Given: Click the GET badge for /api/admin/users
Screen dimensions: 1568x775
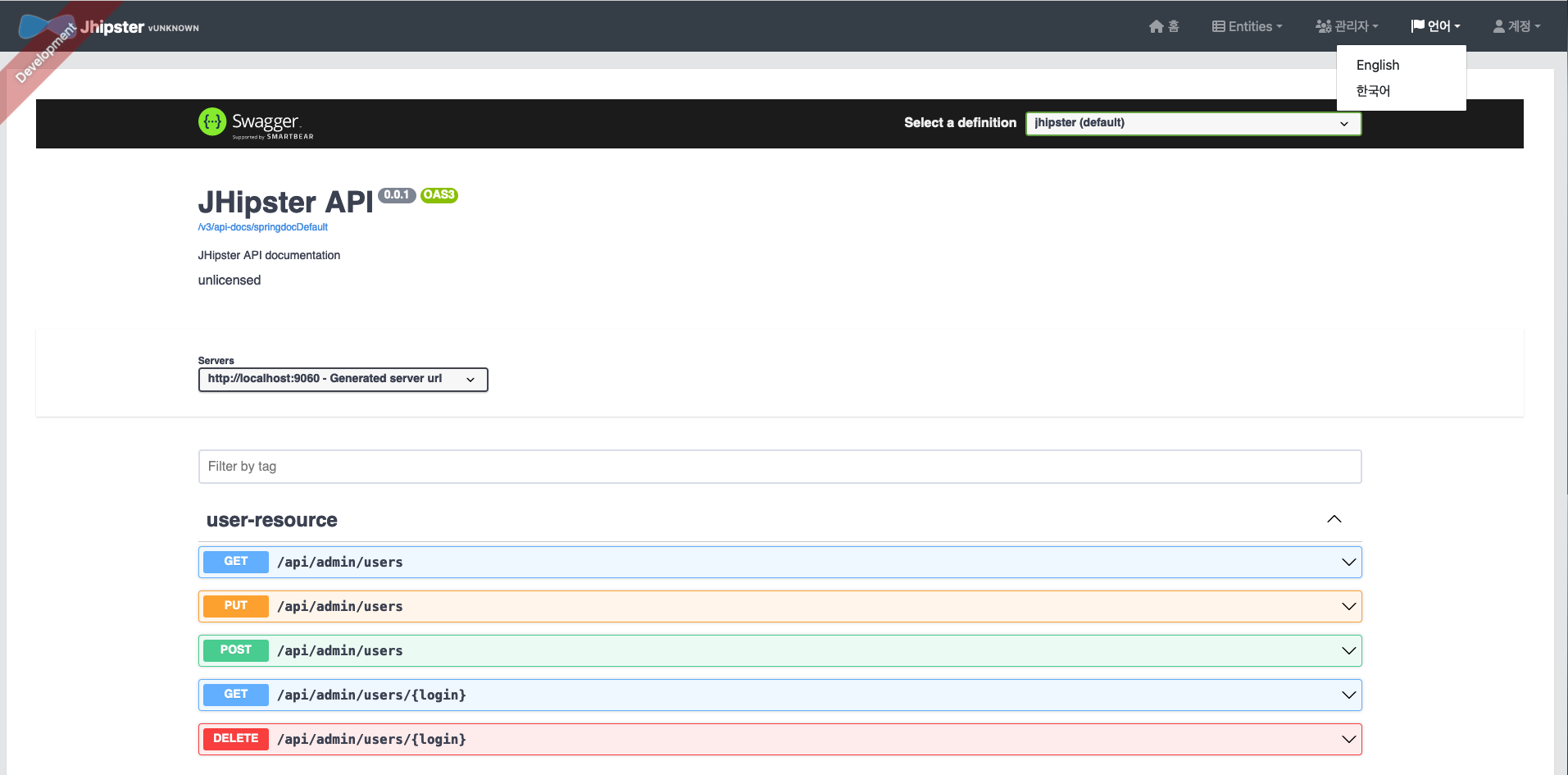Looking at the screenshot, I should click(236, 562).
